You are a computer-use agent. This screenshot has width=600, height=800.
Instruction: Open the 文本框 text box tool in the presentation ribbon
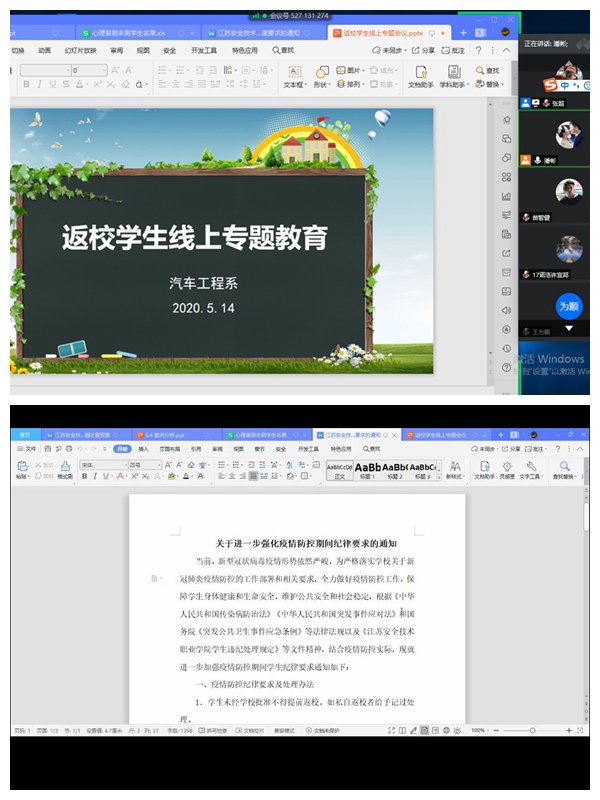tap(294, 73)
